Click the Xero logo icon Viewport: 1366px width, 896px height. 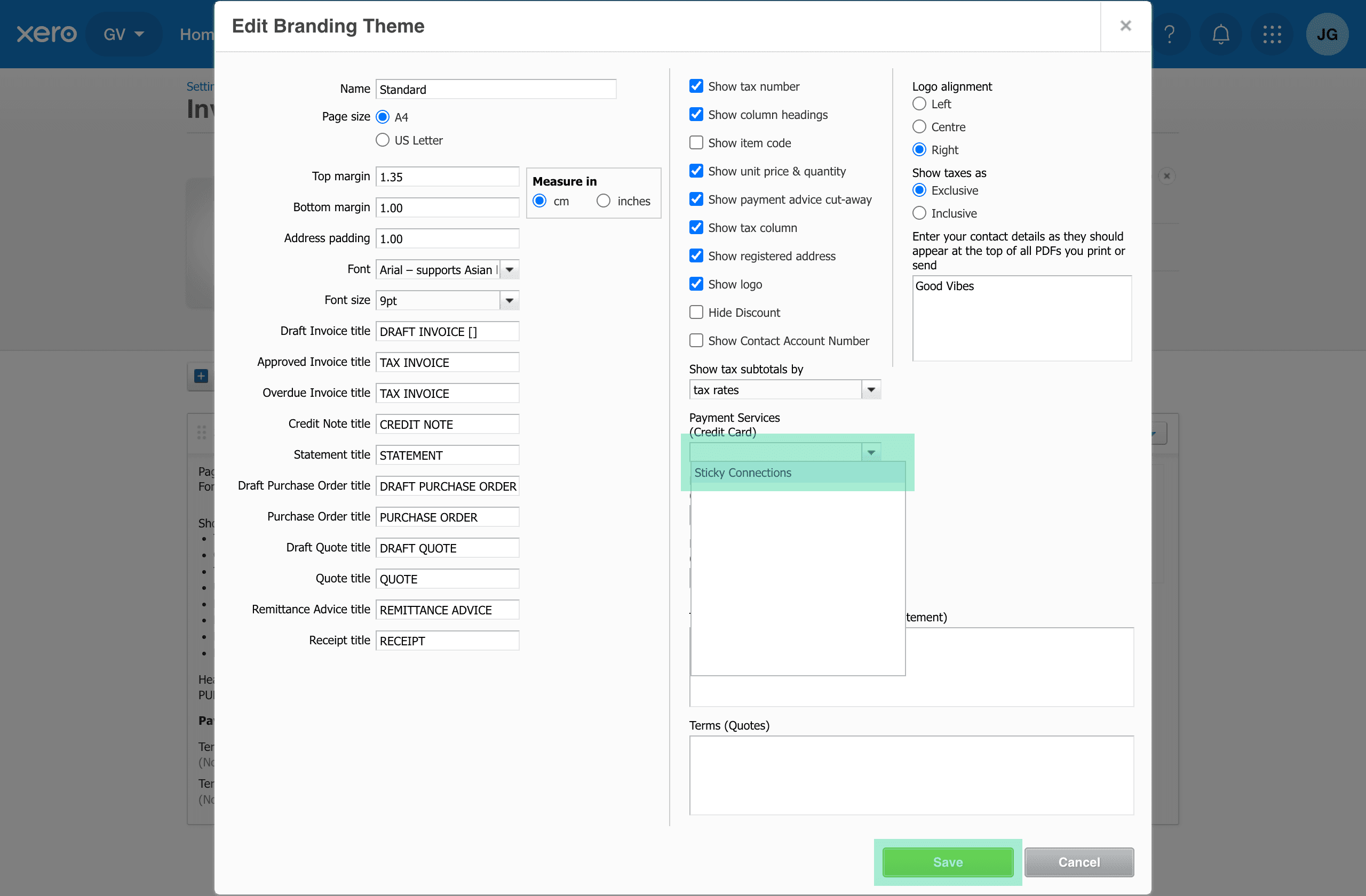point(46,35)
